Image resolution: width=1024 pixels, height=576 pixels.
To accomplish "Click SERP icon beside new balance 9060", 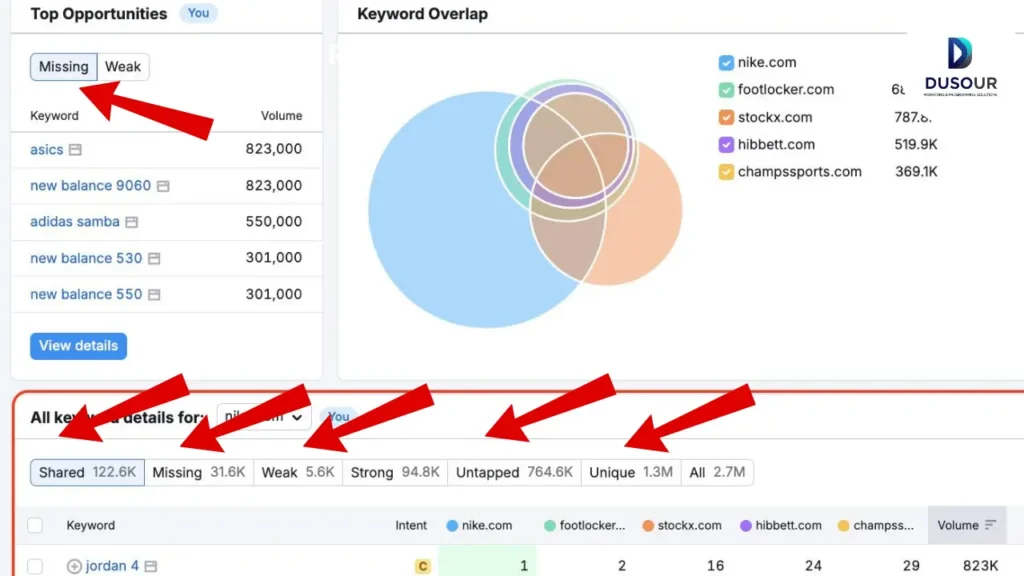I will [x=163, y=186].
